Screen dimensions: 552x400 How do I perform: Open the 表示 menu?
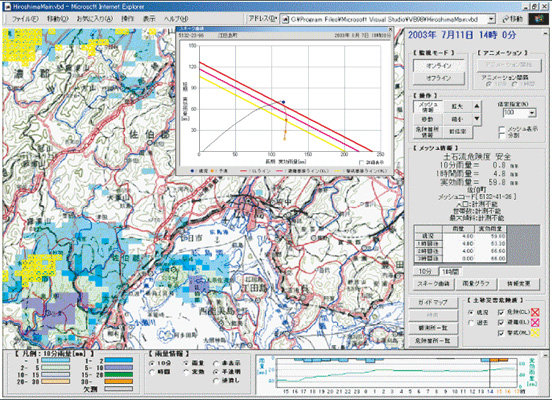[x=149, y=19]
